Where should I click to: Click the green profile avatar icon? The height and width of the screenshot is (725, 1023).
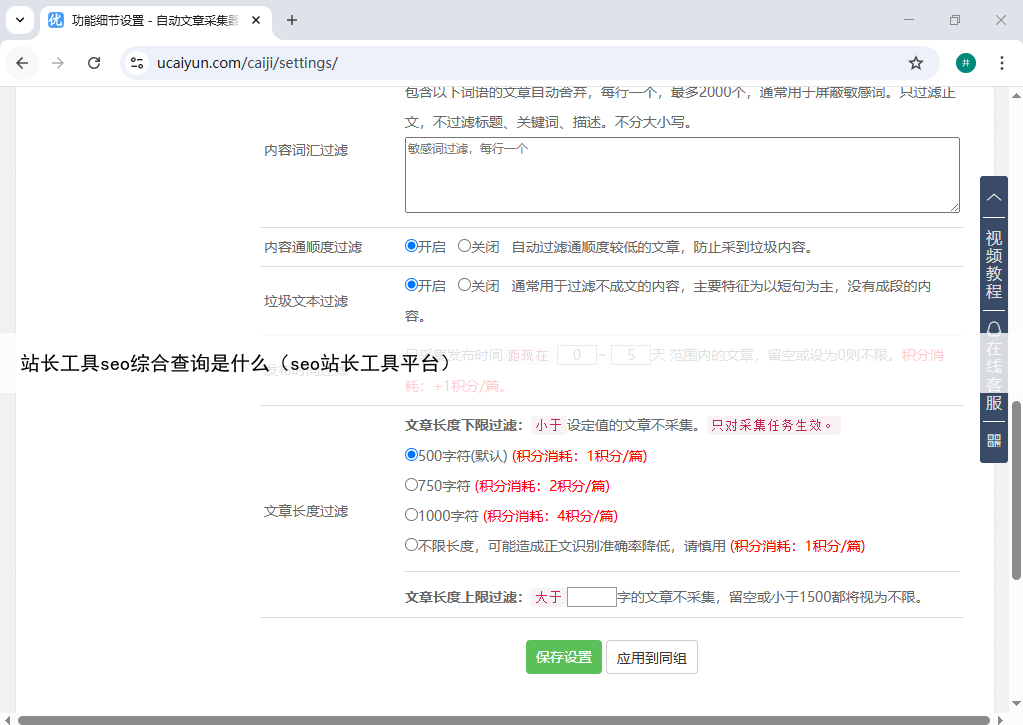point(965,63)
